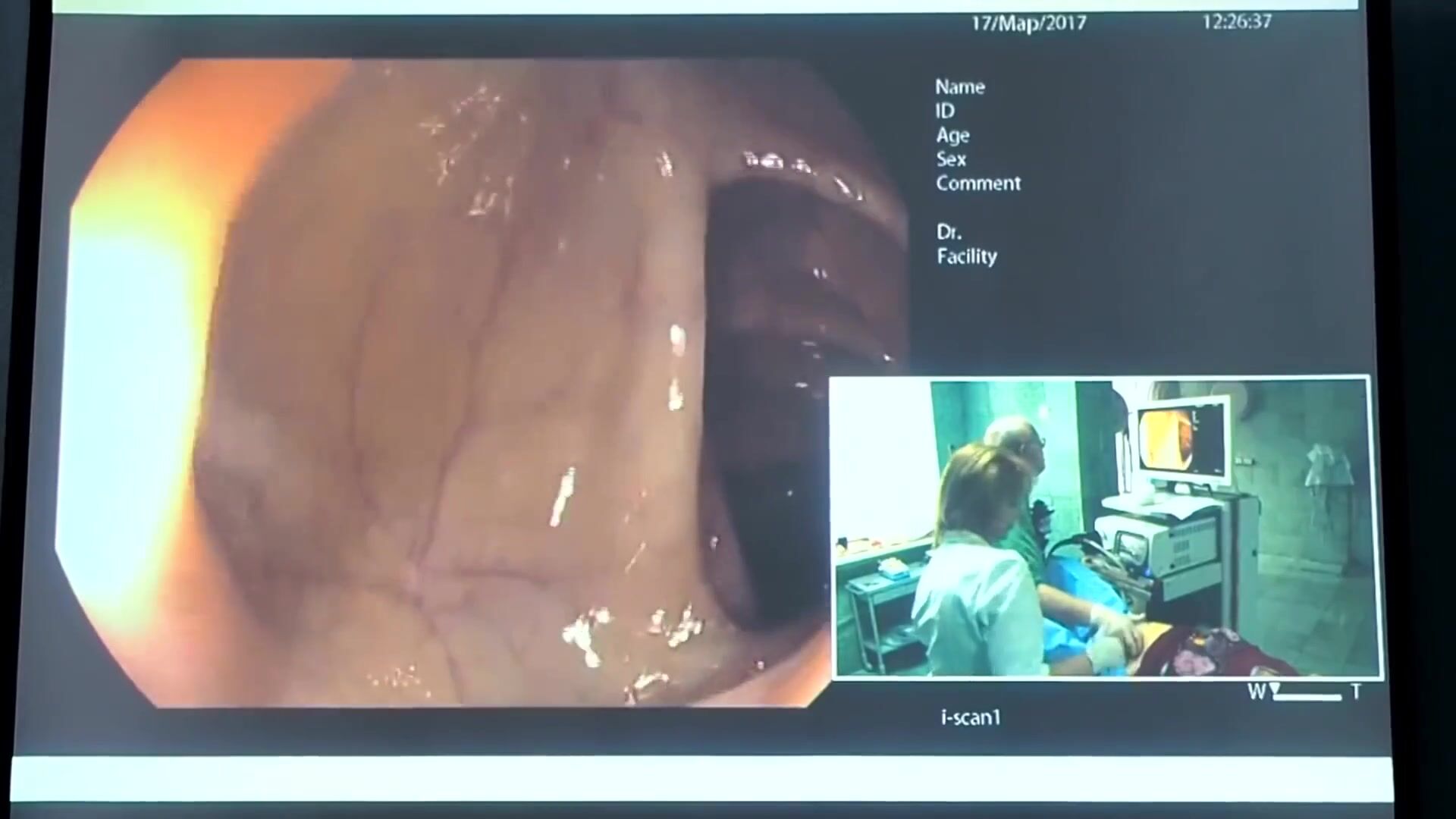Screen dimensions: 1456x819
Task: Select the Sex field label
Action: pyautogui.click(x=951, y=159)
